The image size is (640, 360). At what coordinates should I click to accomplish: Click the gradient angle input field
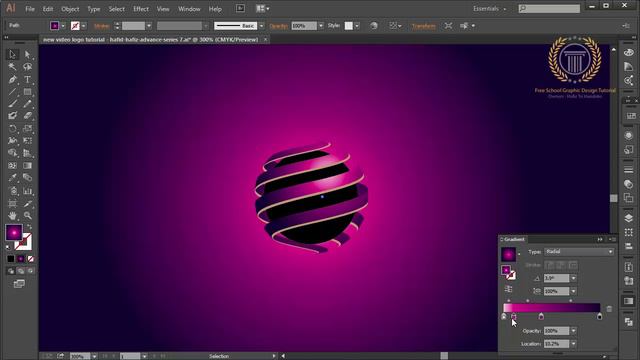[x=556, y=278]
